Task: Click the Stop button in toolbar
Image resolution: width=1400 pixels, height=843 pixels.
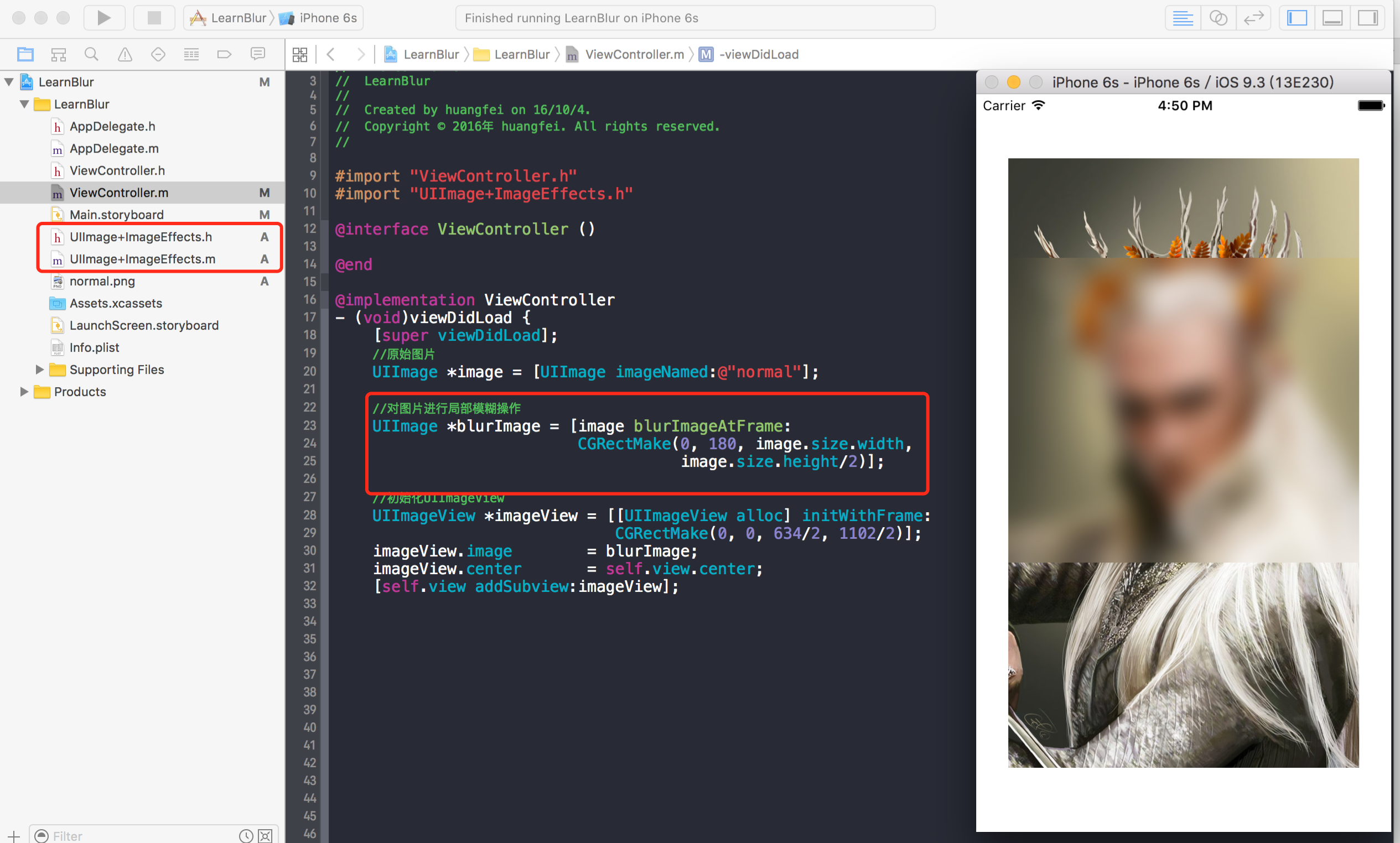Action: [154, 18]
